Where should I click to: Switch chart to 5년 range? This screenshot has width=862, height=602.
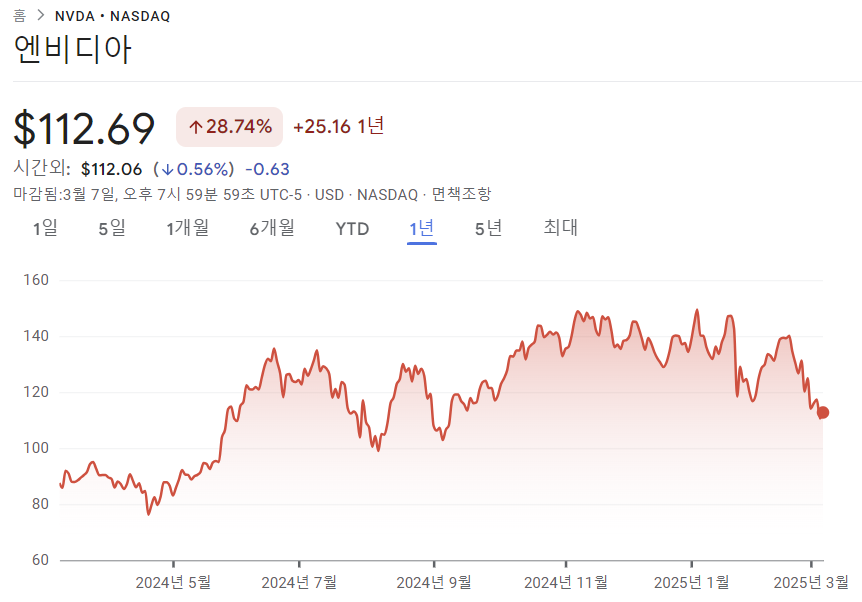point(489,228)
